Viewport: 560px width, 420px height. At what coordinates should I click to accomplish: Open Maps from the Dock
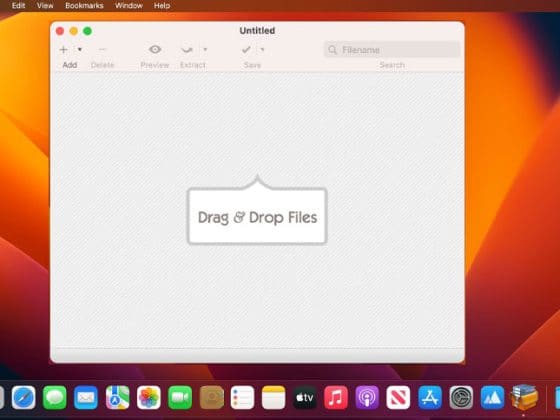(x=118, y=398)
